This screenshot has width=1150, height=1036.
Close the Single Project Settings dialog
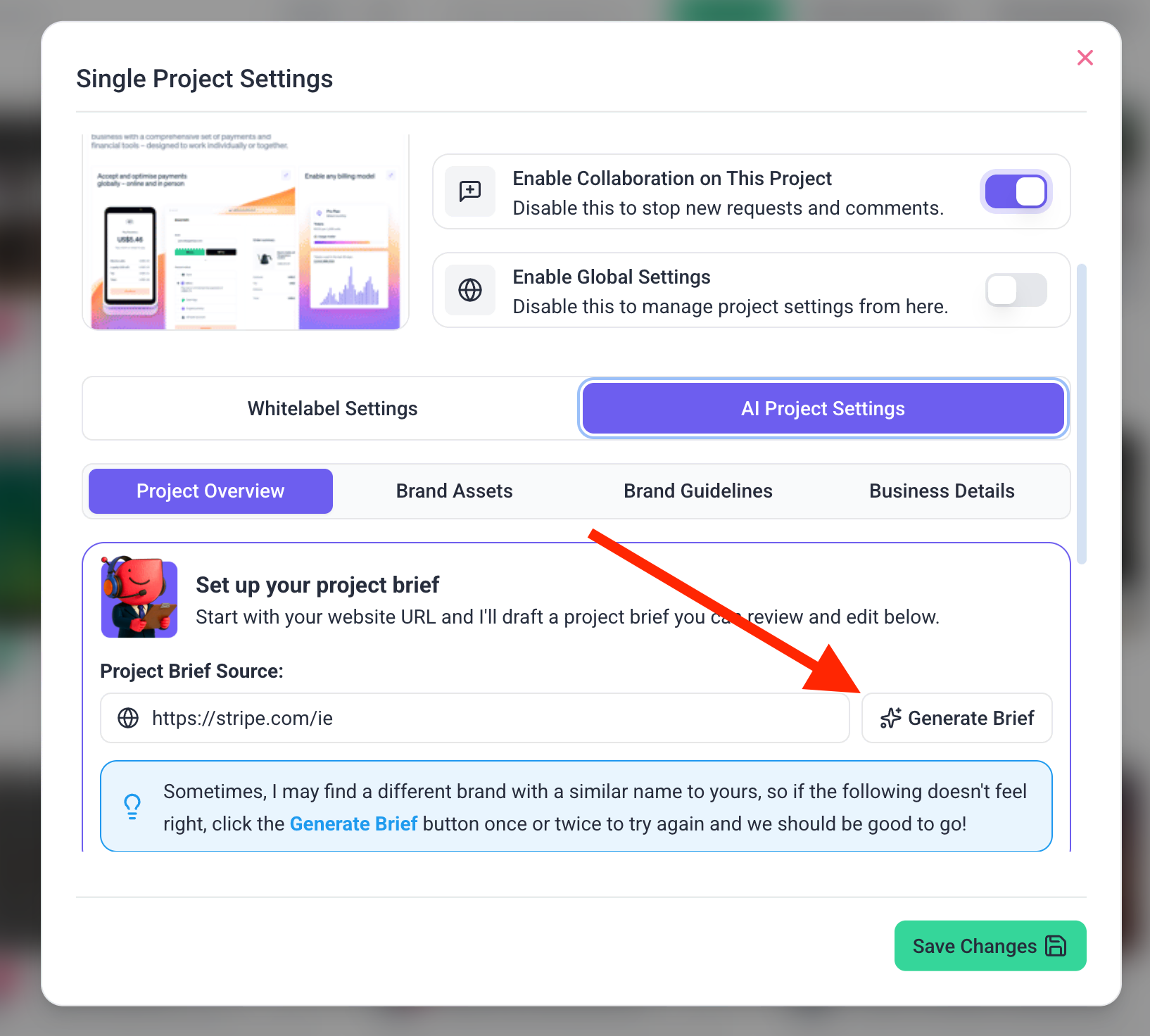tap(1085, 58)
